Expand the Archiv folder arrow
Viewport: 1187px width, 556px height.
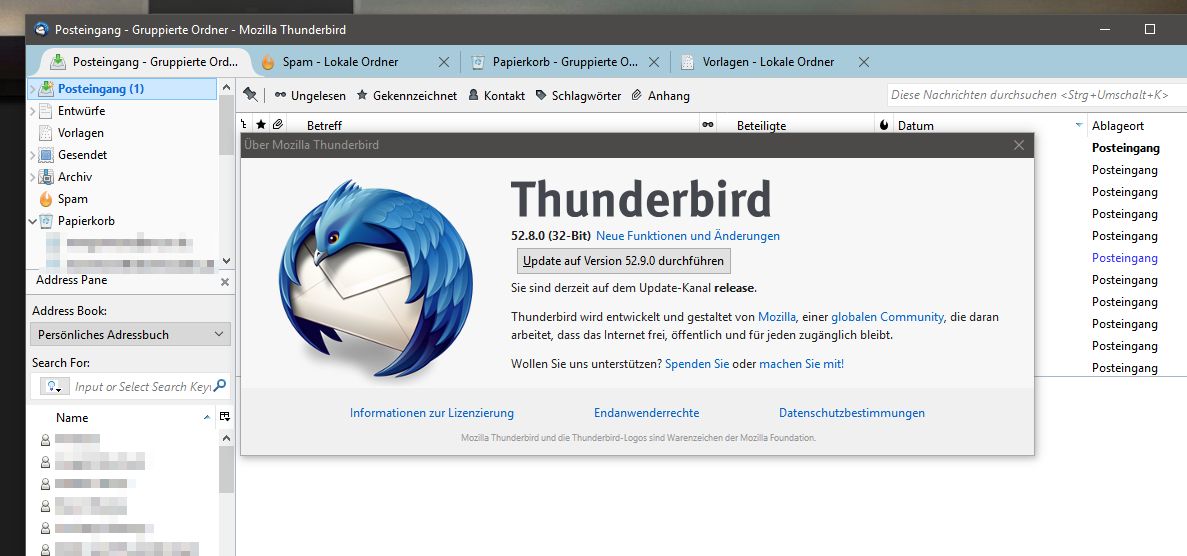point(33,176)
